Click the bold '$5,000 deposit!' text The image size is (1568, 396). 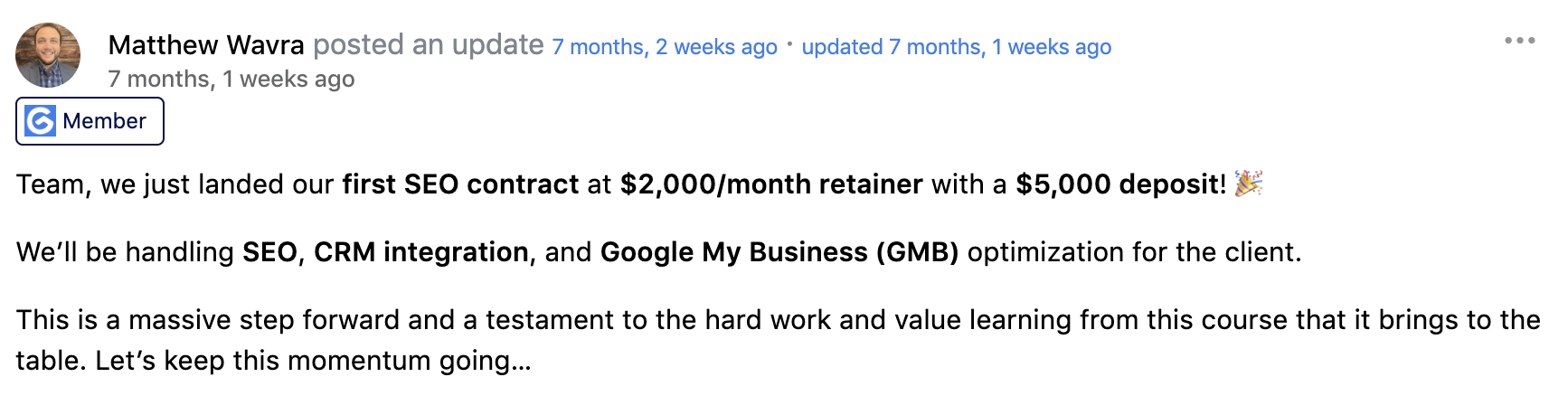(x=1120, y=184)
